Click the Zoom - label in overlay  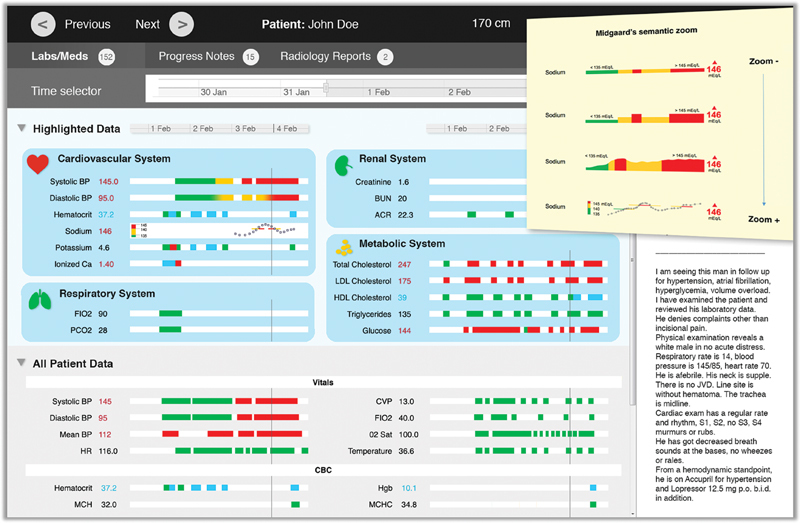coord(764,61)
